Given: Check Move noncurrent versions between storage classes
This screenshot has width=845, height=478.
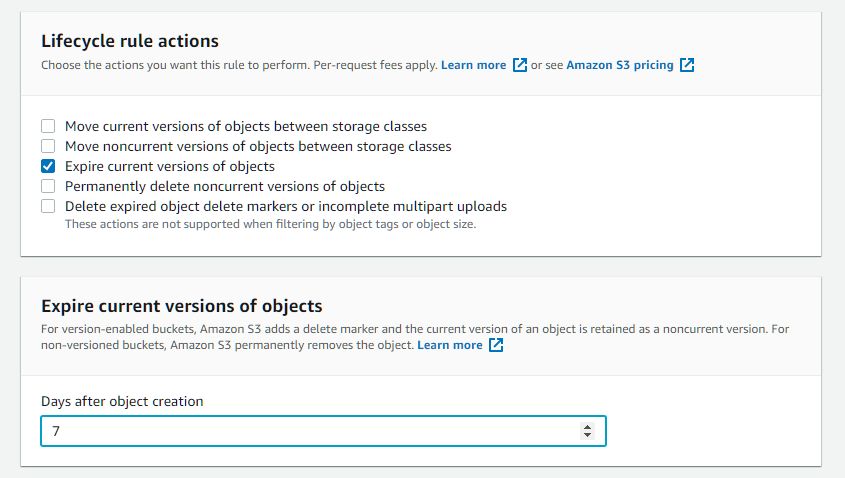Looking at the screenshot, I should coord(48,146).
